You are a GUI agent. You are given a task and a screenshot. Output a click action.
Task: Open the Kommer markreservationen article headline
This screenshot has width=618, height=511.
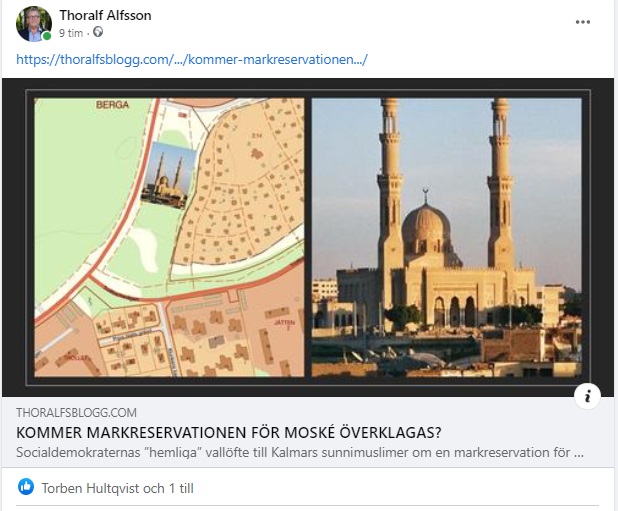coord(229,433)
